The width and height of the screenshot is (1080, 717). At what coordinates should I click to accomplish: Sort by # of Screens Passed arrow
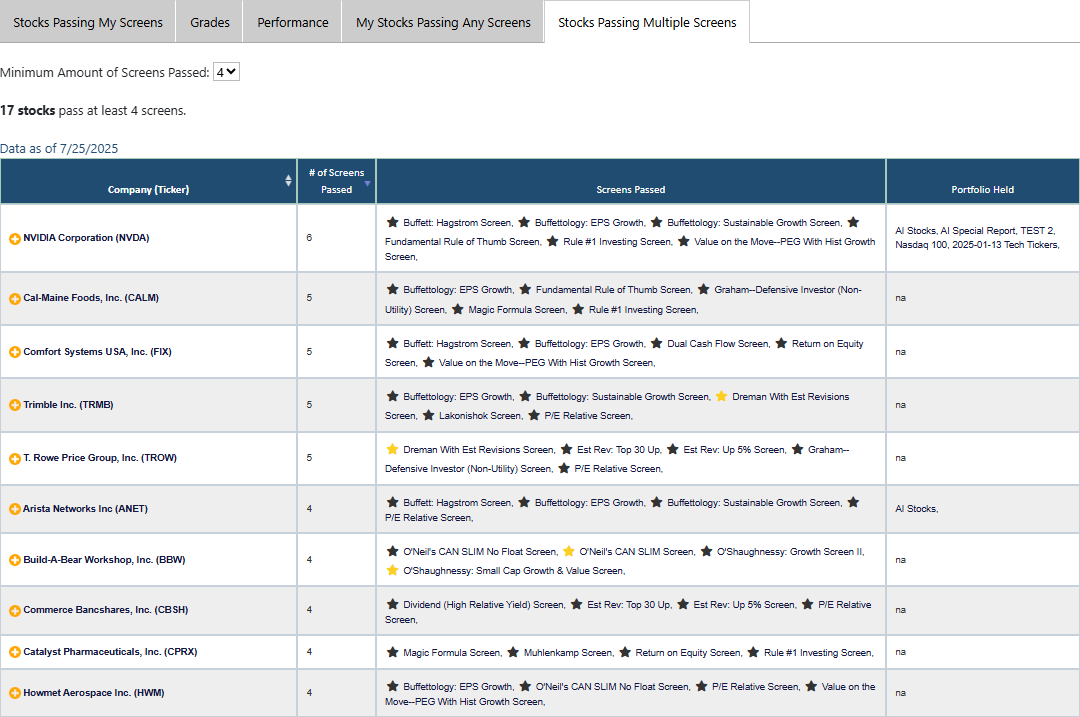pyautogui.click(x=367, y=183)
